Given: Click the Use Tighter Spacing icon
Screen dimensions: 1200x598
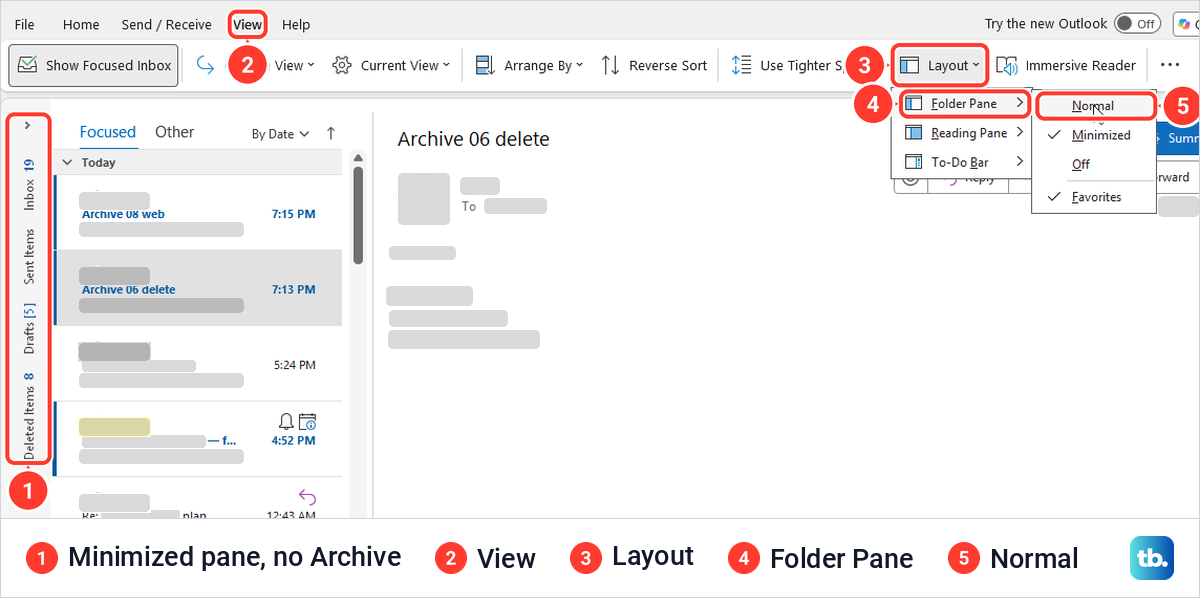Looking at the screenshot, I should point(741,65).
